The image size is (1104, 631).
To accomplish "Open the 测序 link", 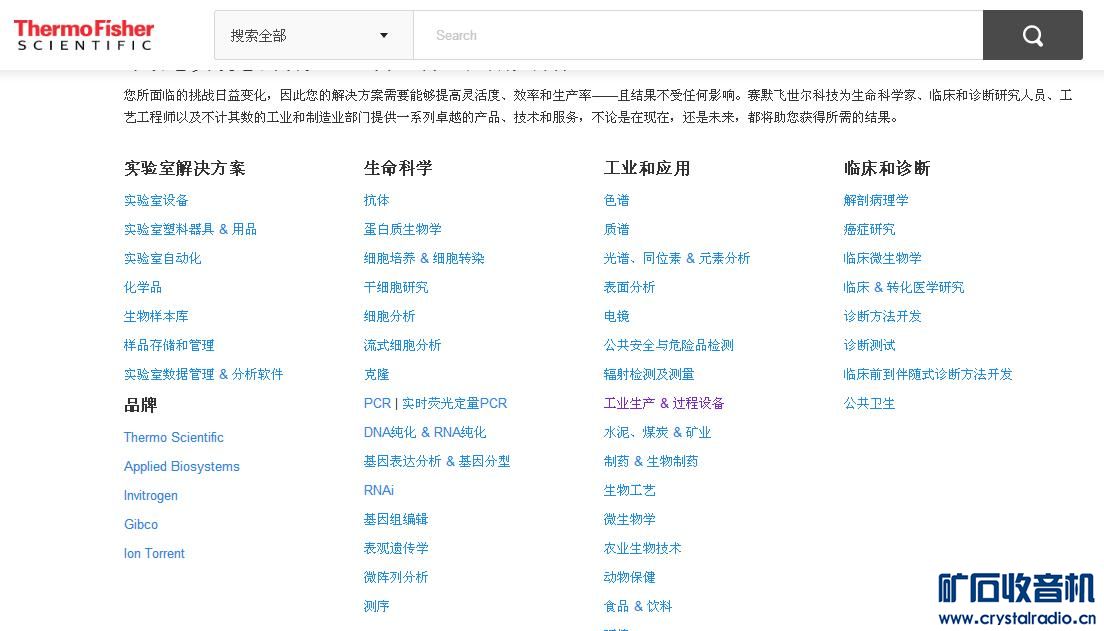I will pos(377,606).
